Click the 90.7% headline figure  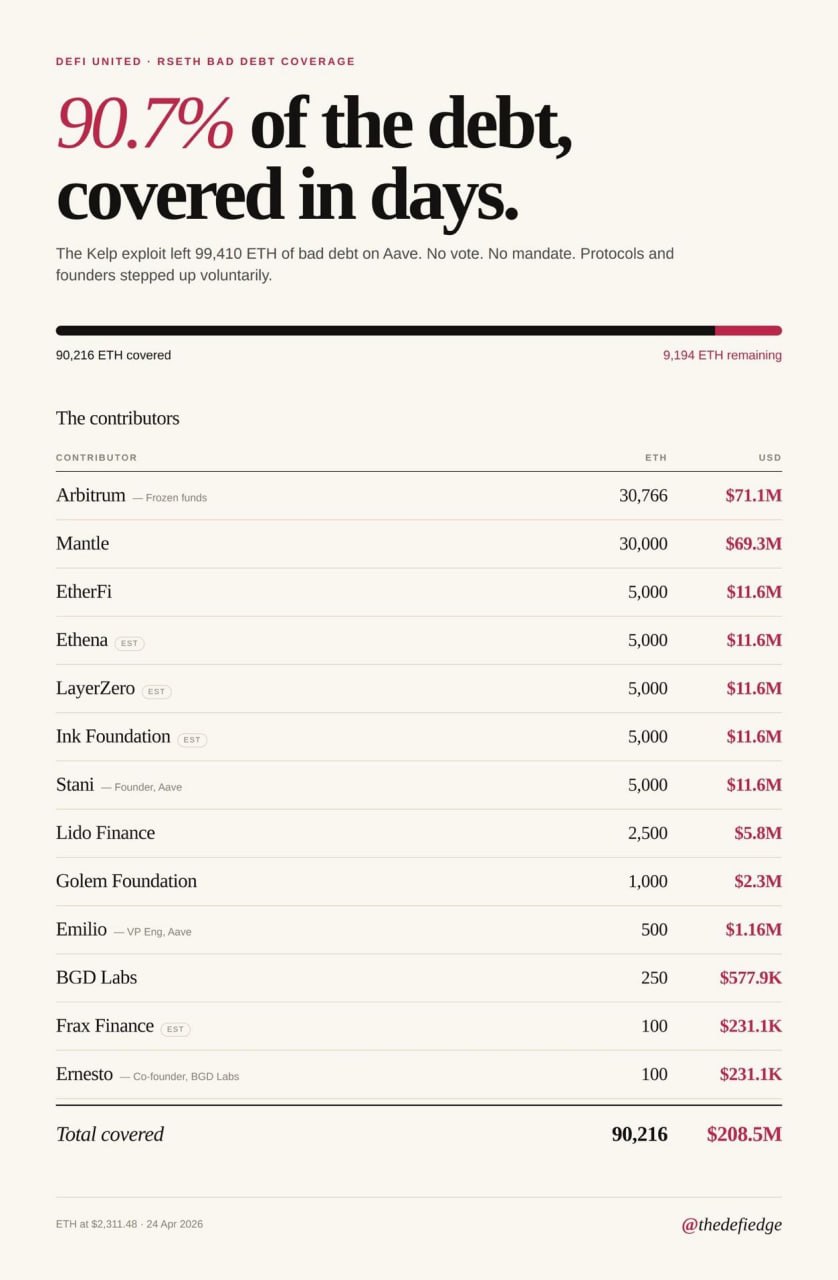point(145,124)
